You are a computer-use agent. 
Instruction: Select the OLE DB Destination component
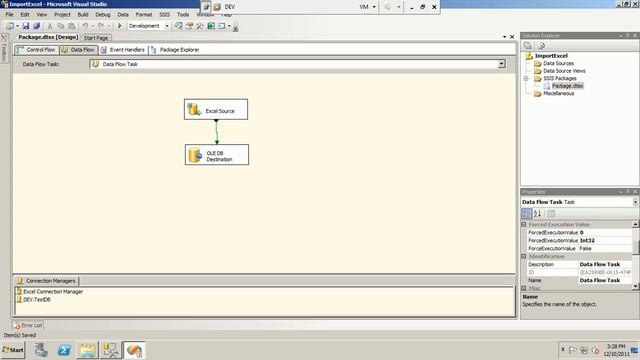click(x=217, y=155)
